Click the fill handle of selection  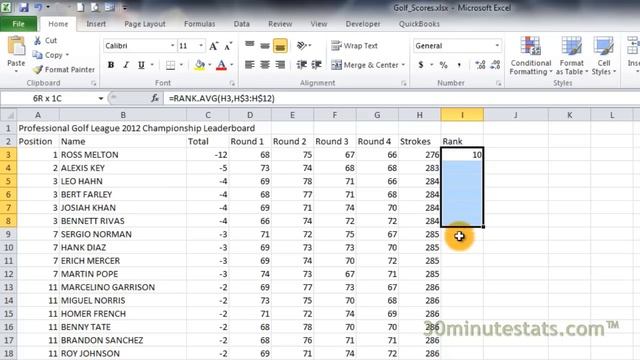(x=483, y=227)
